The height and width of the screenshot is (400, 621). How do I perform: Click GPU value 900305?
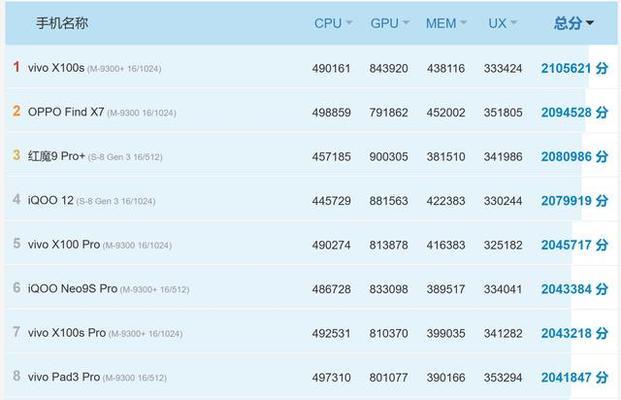(389, 157)
